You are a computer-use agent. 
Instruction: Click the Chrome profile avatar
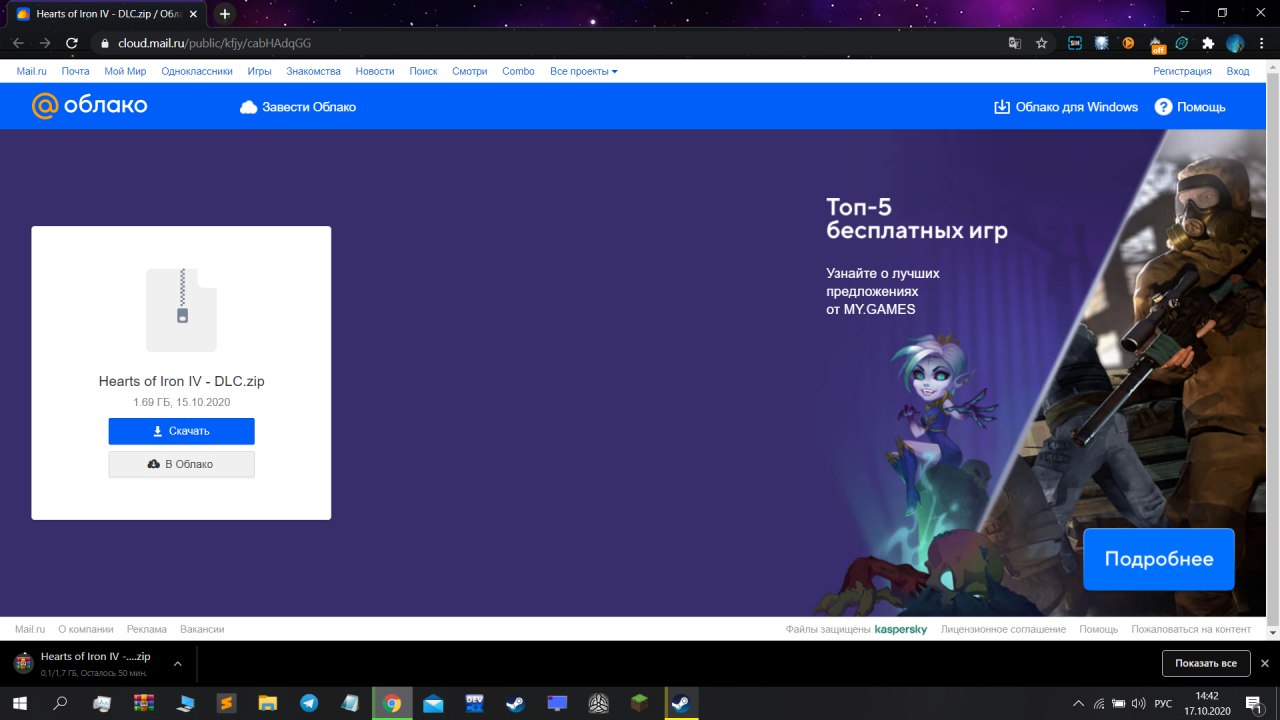point(1235,43)
